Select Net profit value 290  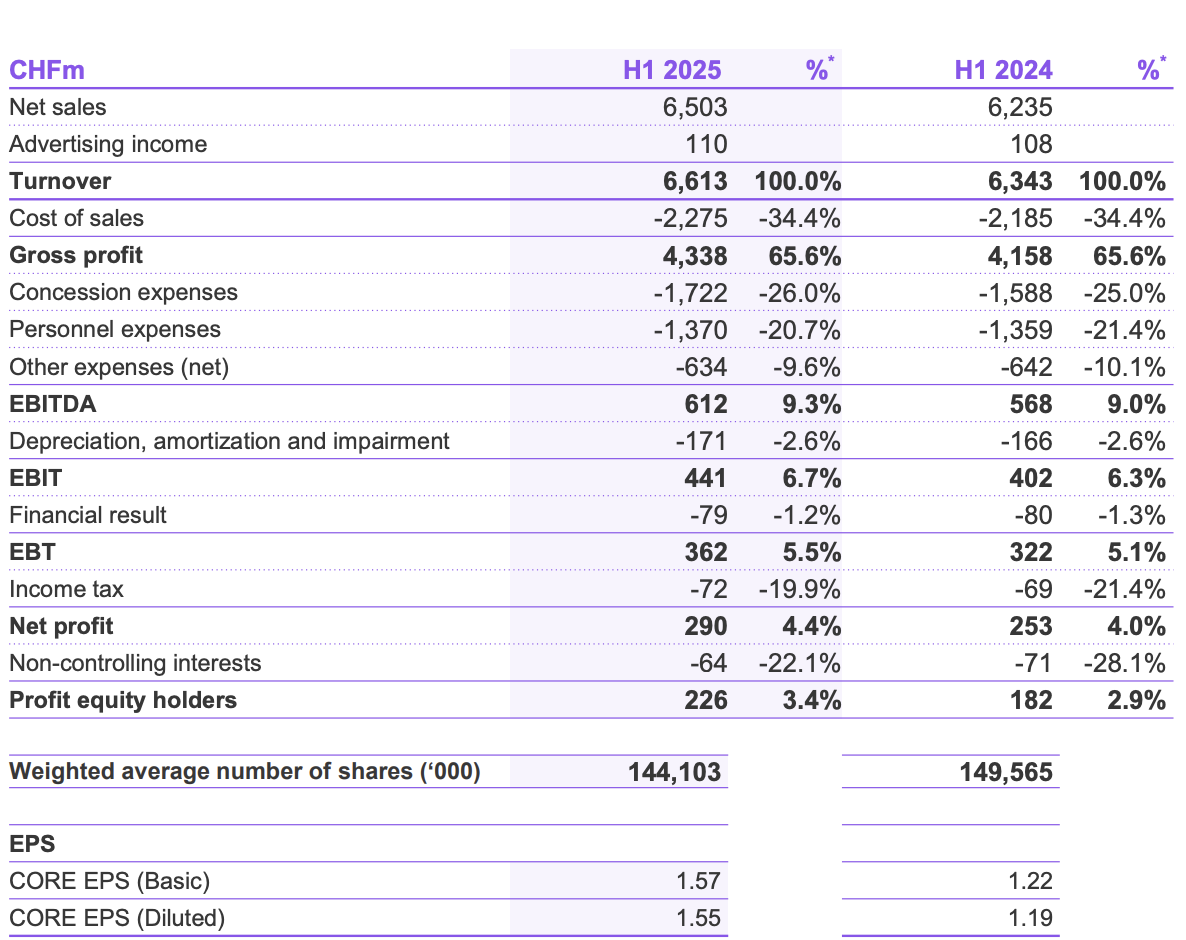click(x=706, y=626)
